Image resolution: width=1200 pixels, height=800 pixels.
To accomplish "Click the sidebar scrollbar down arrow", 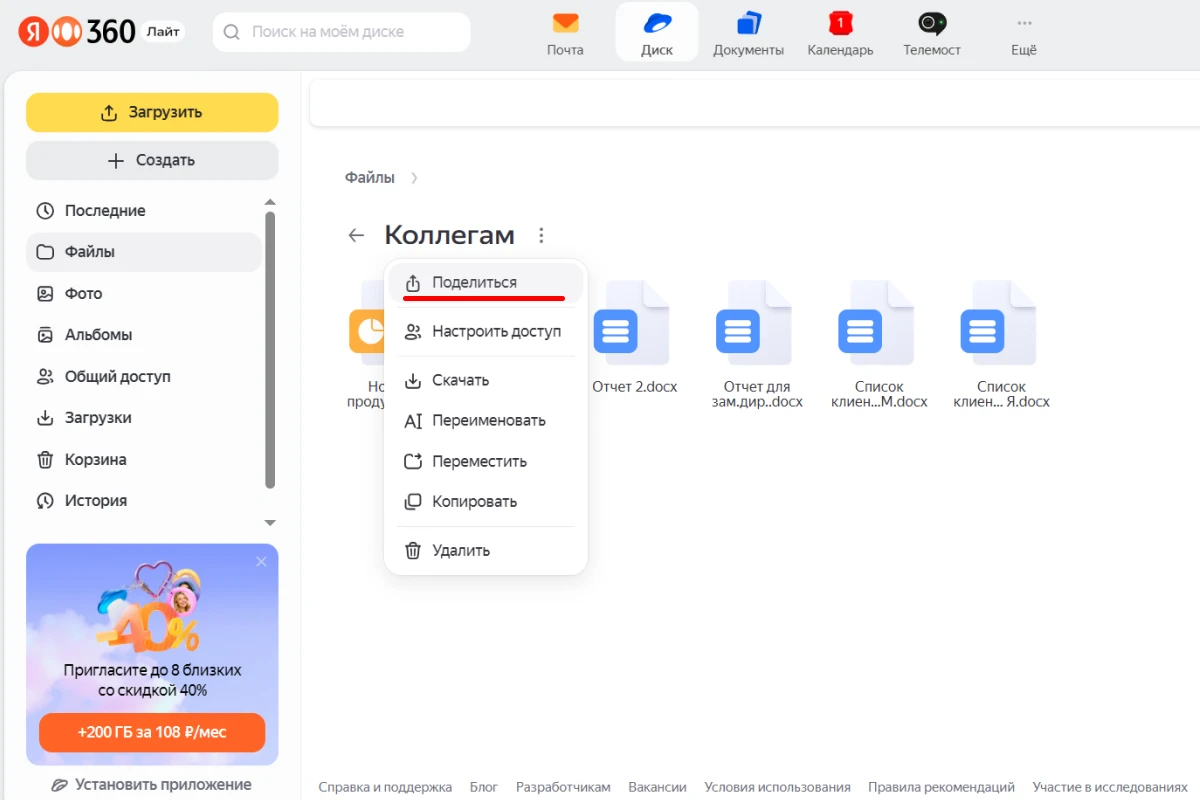I will point(269,523).
